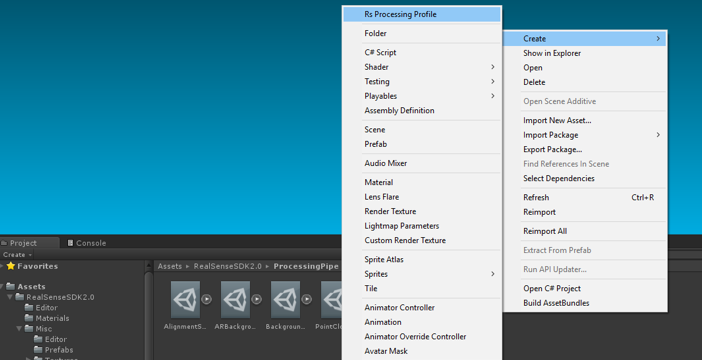
Task: Select the ARBackgro... asset thumbnail
Action: (x=235, y=300)
